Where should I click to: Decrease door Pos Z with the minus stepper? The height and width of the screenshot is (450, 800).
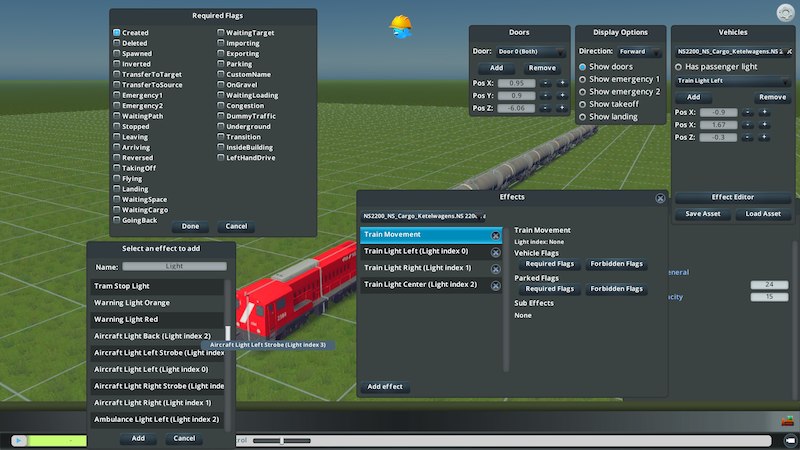tap(547, 108)
